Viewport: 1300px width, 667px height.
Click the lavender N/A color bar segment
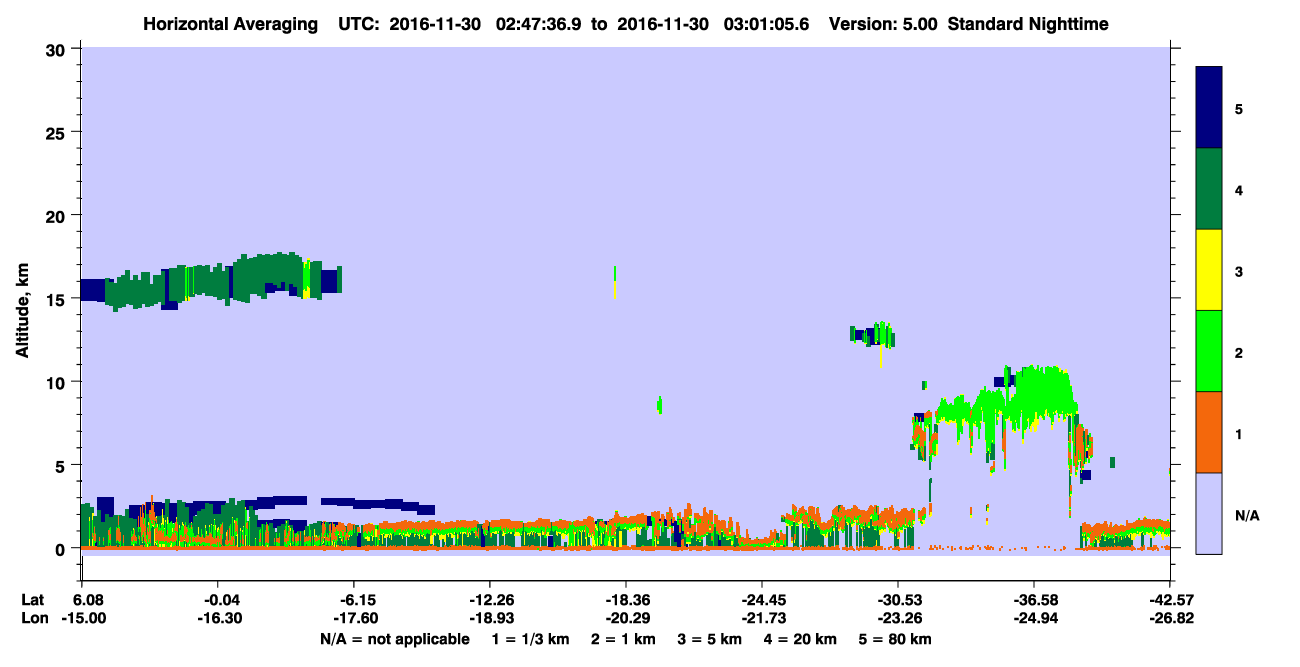click(1209, 513)
